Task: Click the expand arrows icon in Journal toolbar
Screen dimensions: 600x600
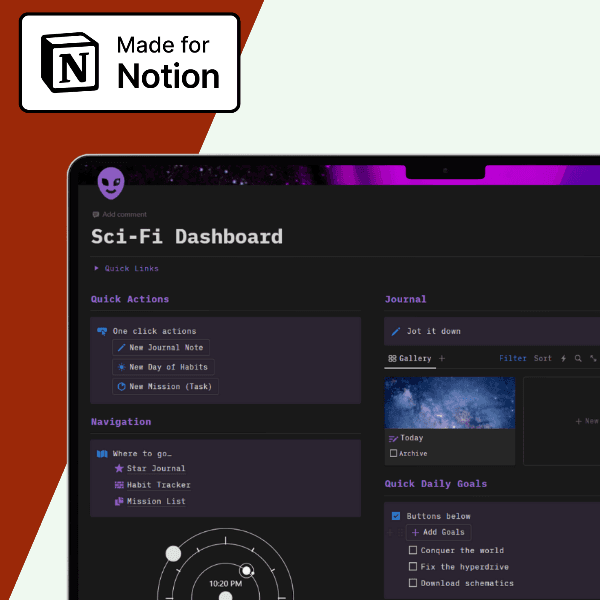Action: coord(593,359)
